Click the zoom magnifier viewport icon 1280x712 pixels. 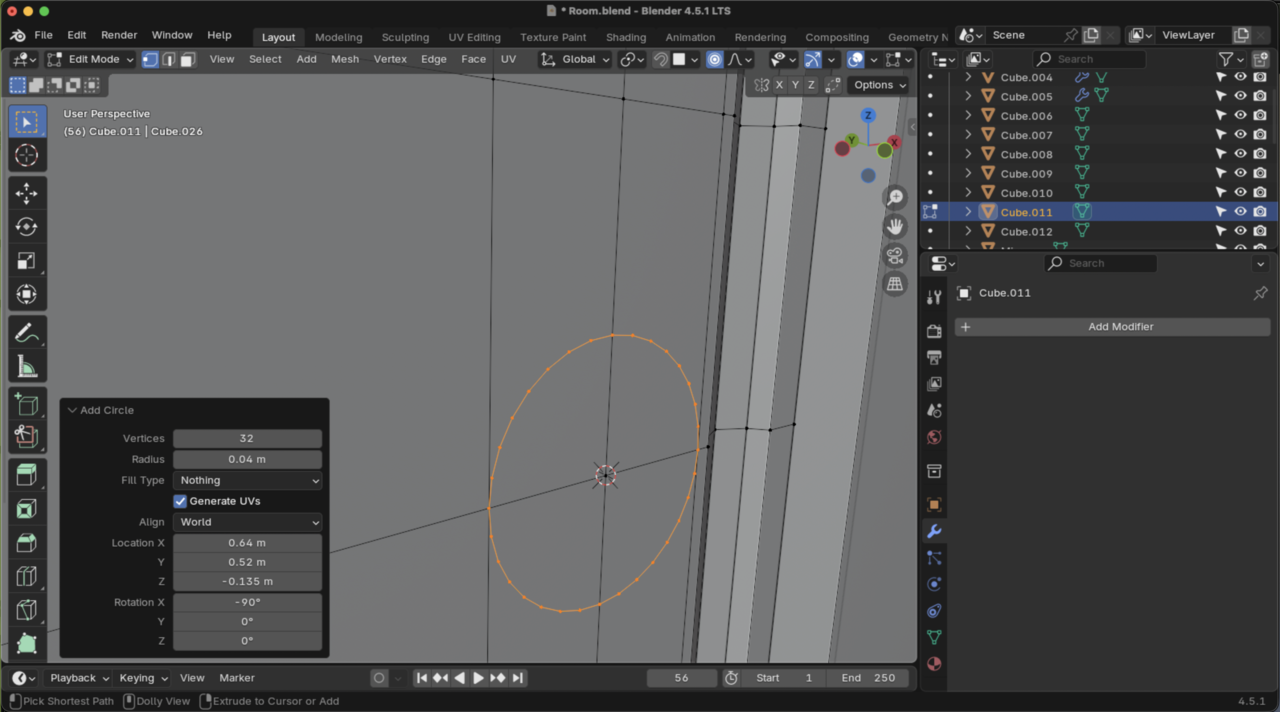pos(895,198)
